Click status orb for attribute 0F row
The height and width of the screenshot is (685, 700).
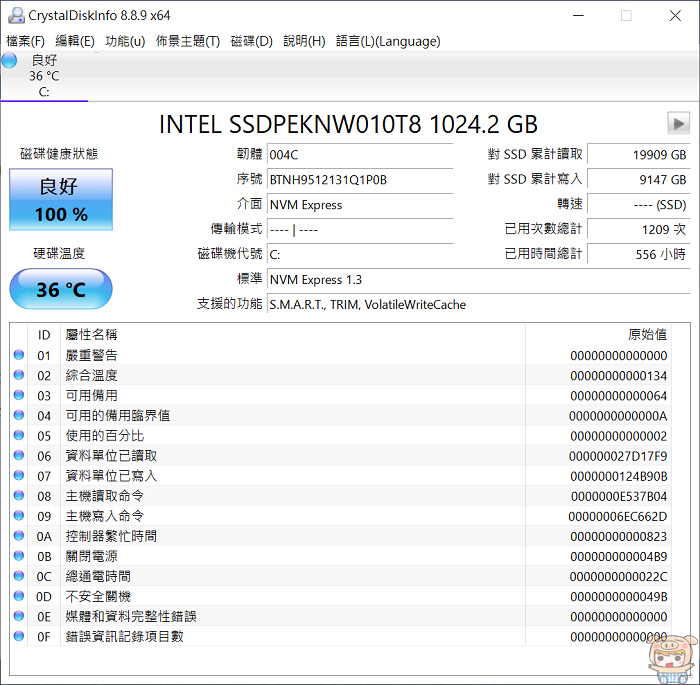[x=19, y=637]
